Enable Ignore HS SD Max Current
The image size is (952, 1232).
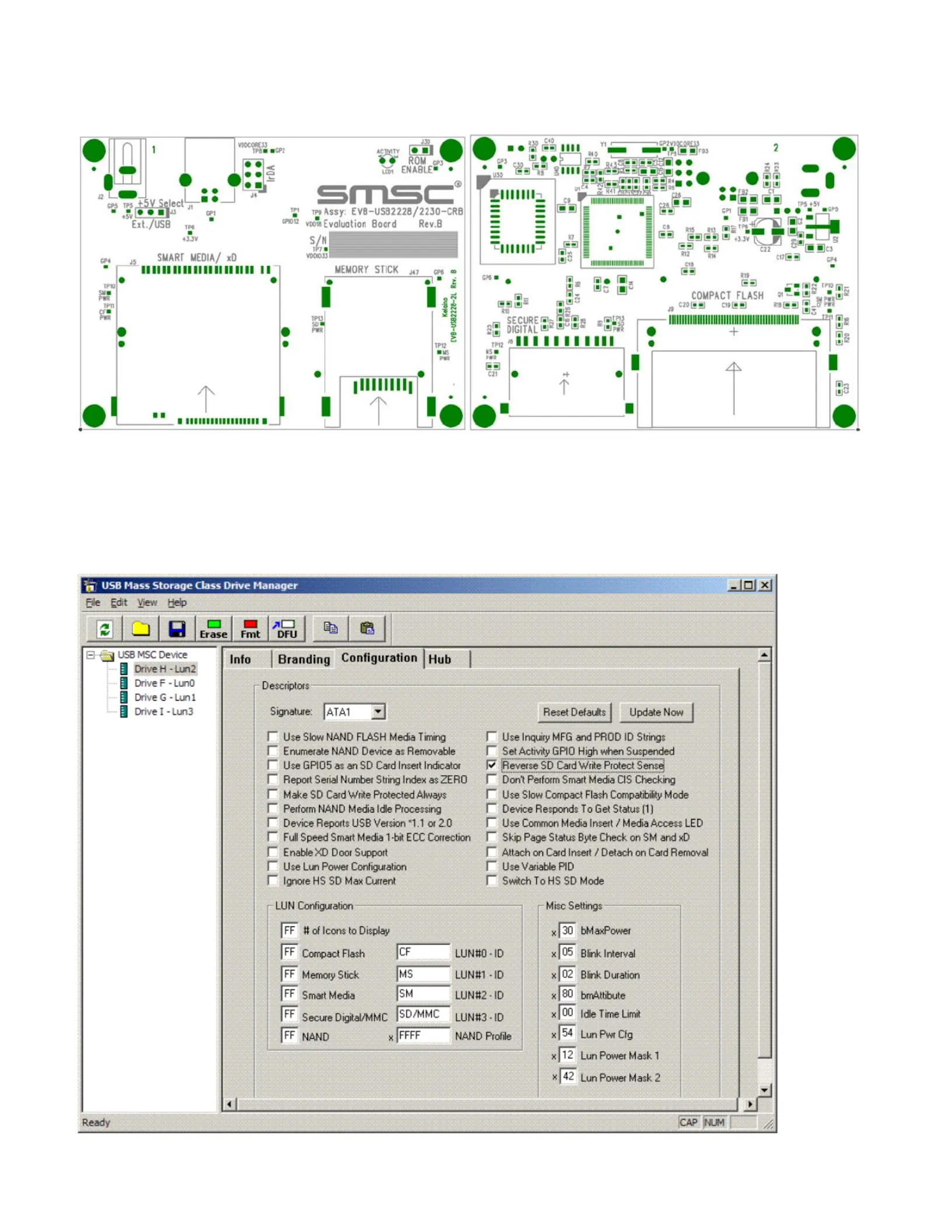point(272,880)
